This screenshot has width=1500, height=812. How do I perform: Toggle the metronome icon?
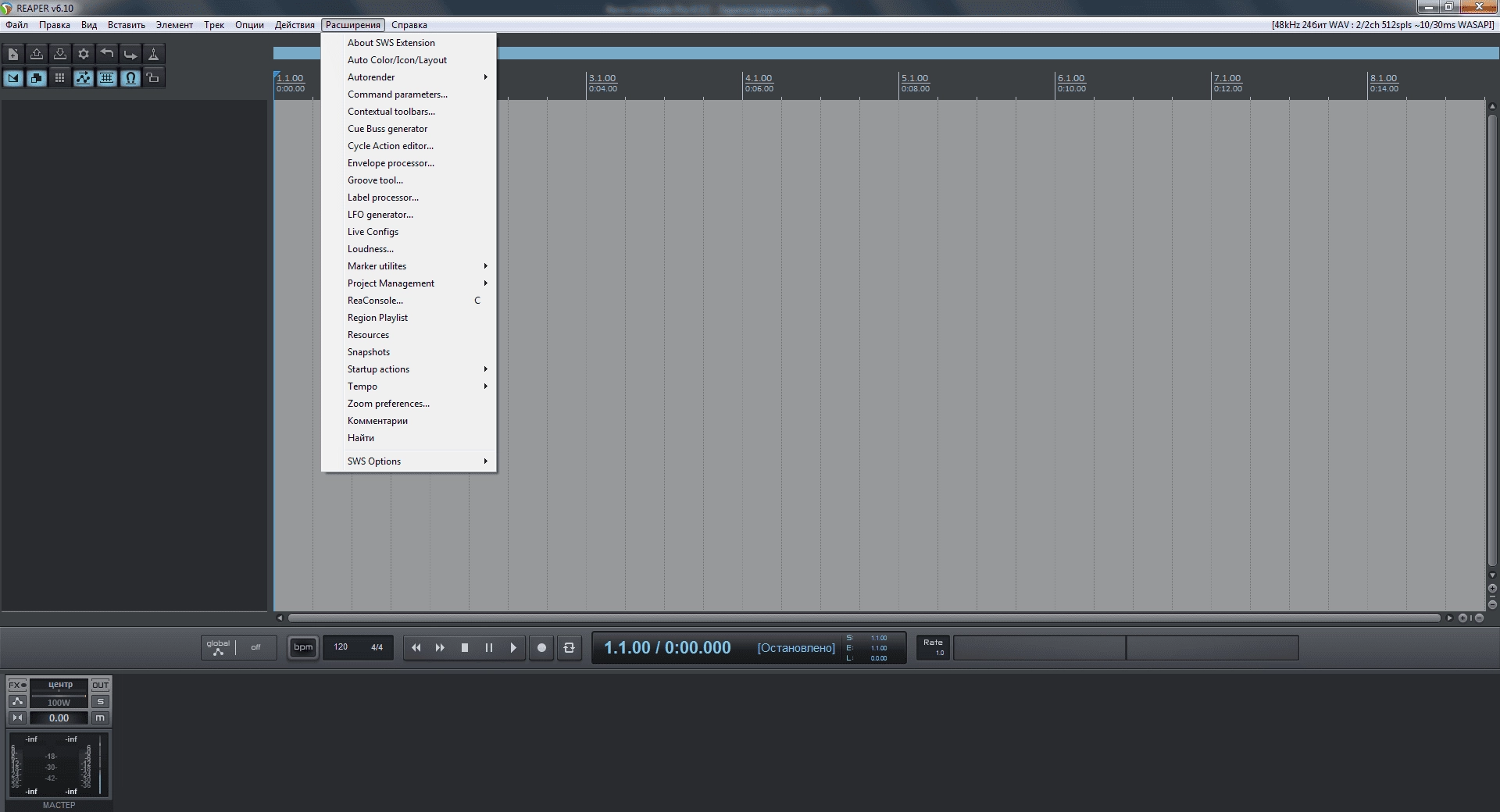tap(154, 54)
